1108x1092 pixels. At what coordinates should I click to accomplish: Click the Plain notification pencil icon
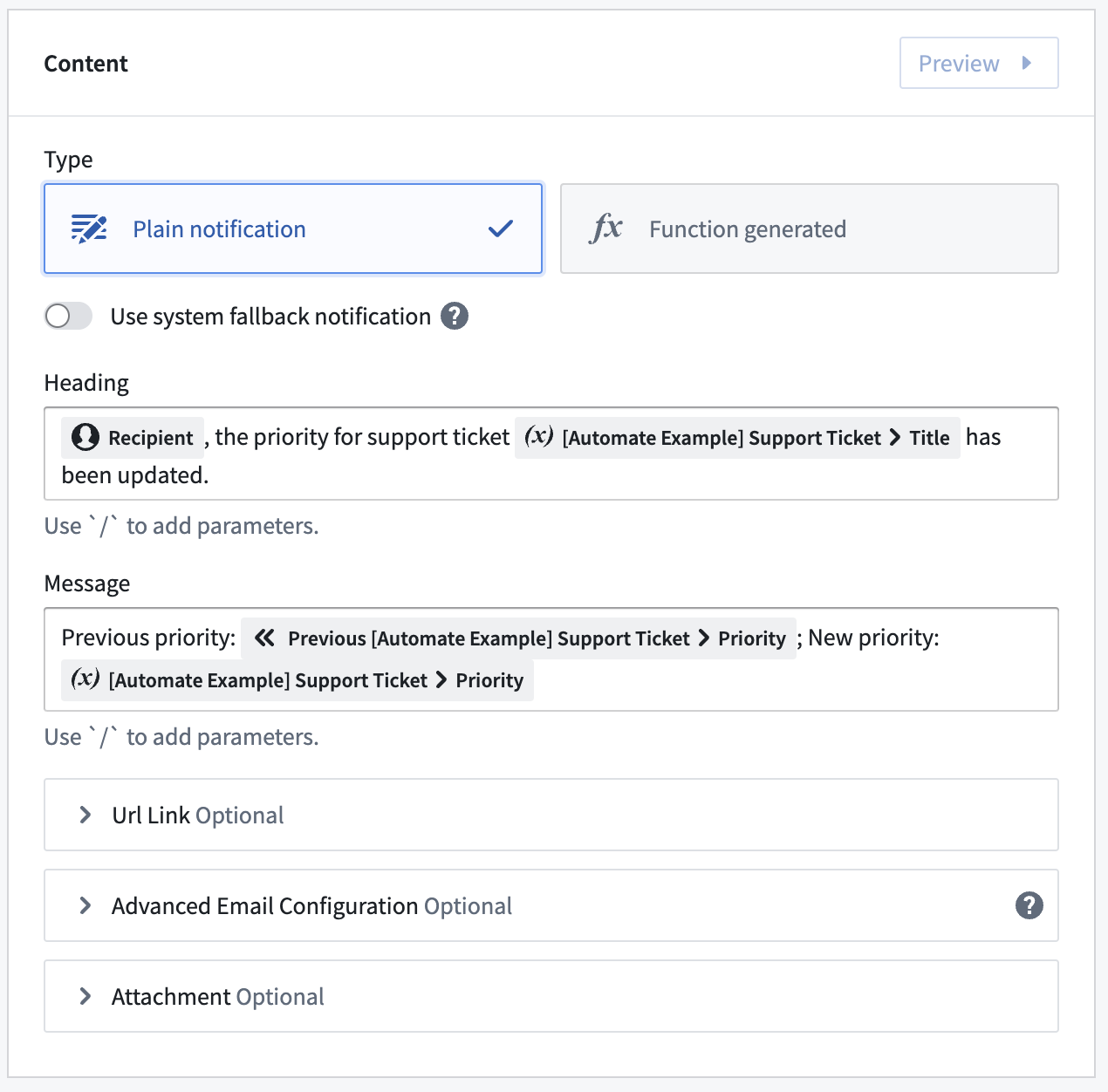(x=89, y=229)
